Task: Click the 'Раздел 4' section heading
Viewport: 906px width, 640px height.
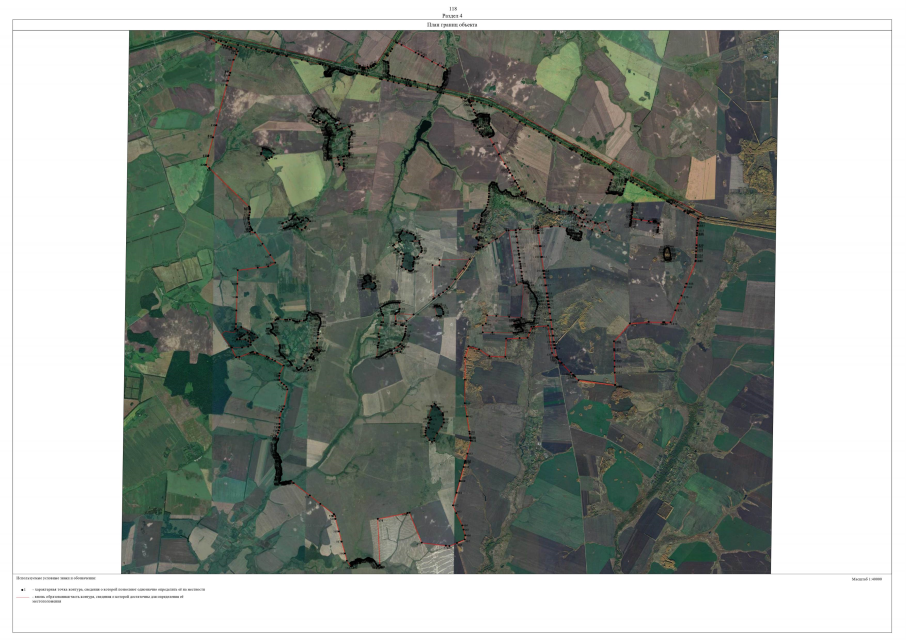Action: click(x=453, y=15)
